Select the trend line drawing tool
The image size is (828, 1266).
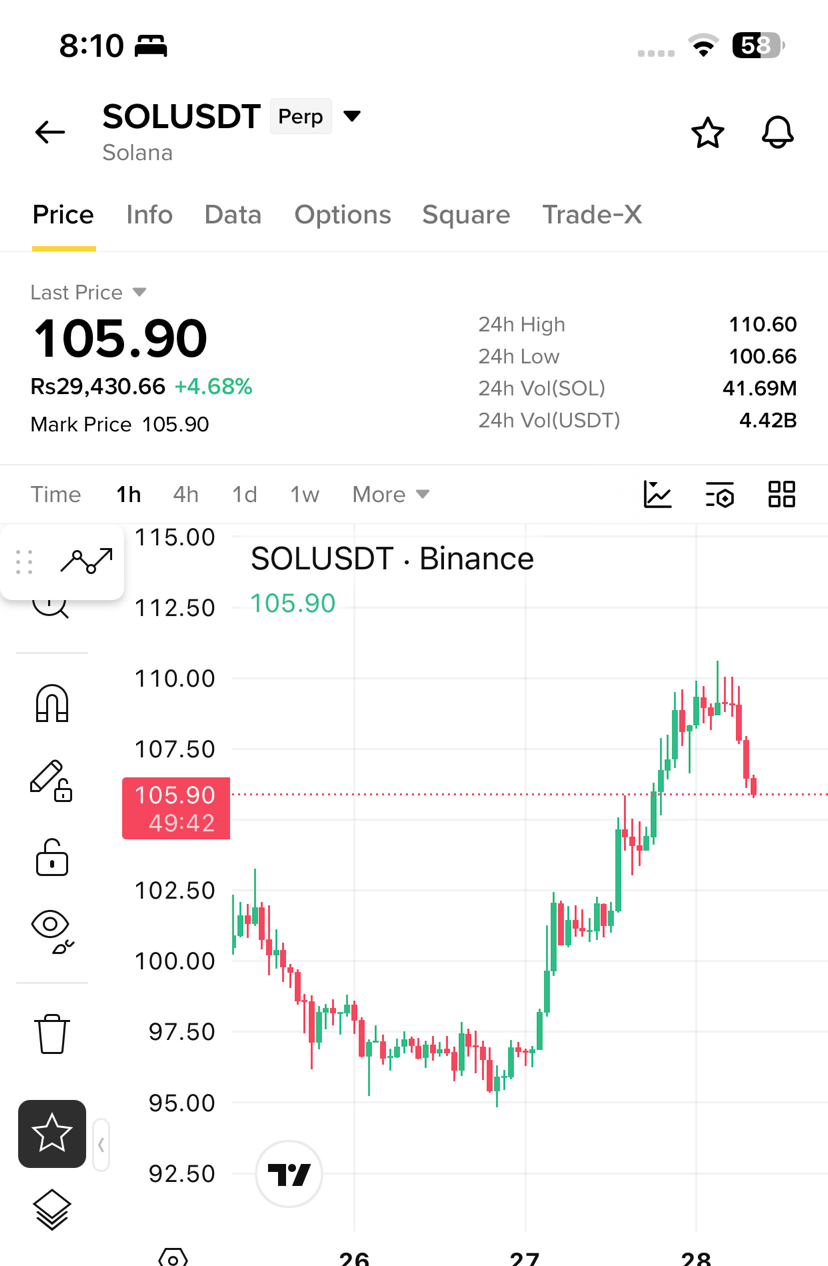[x=86, y=561]
